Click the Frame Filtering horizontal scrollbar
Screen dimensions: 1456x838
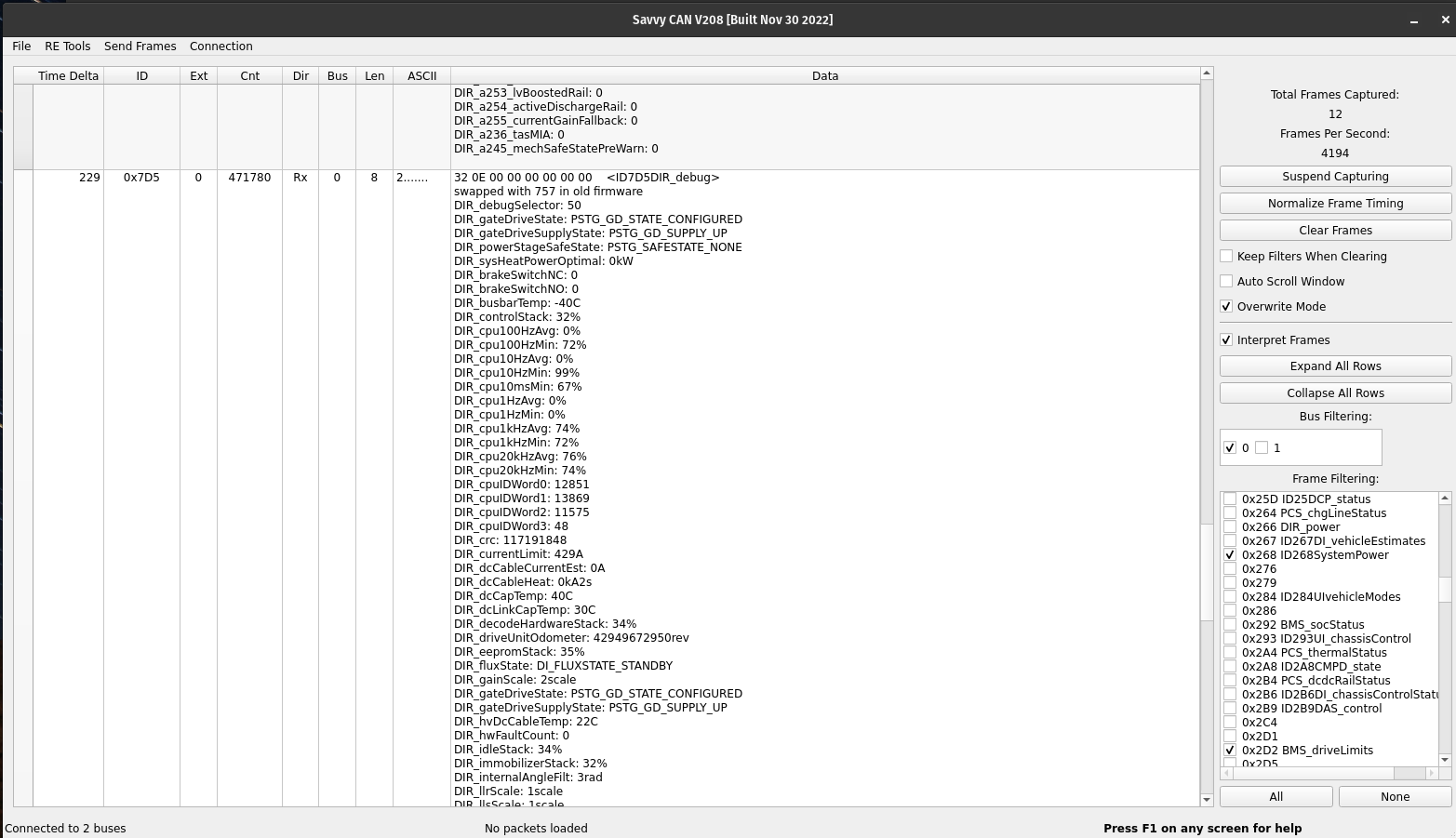[1329, 773]
